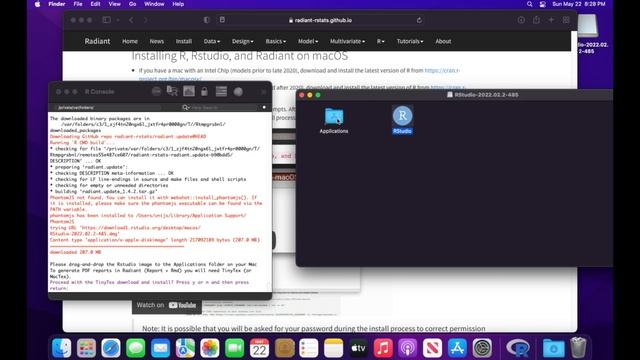Open the Window menu
This screenshot has width=640, height=360.
point(154,4)
